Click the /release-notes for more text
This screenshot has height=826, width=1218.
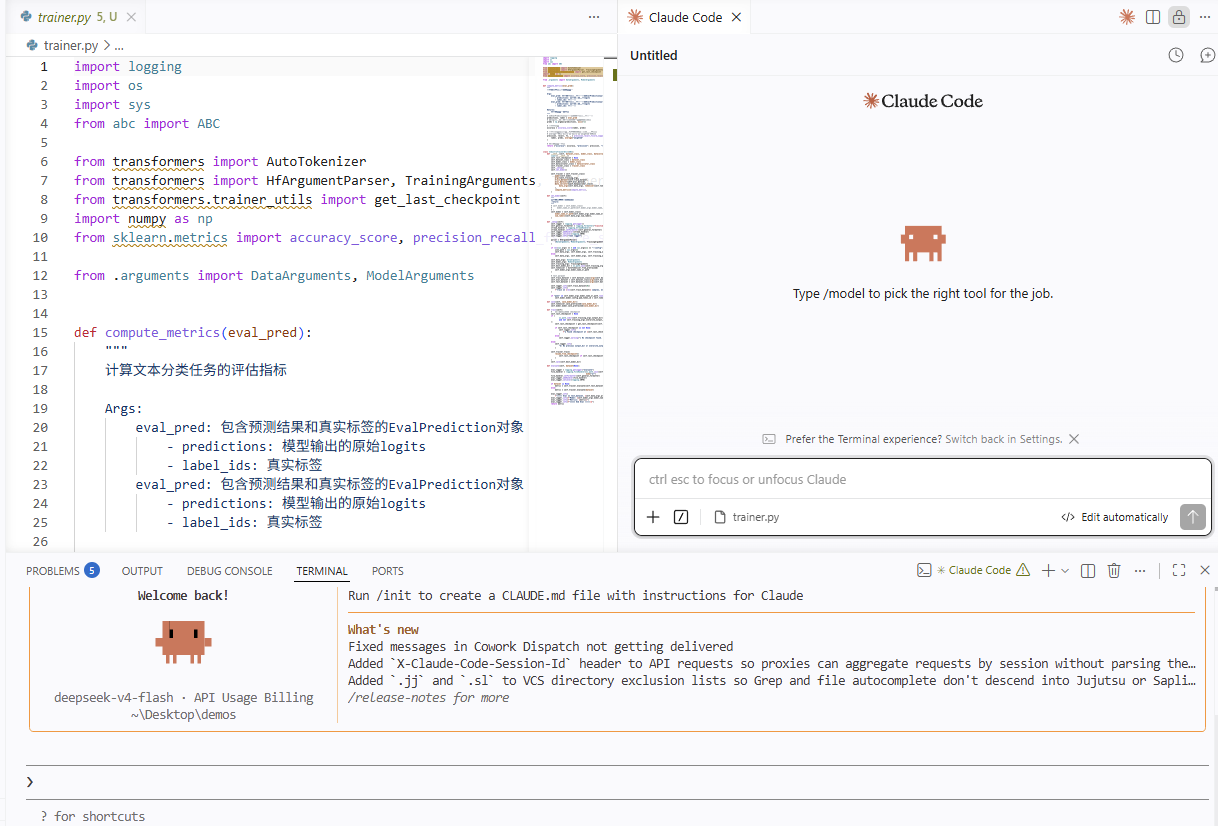[428, 697]
